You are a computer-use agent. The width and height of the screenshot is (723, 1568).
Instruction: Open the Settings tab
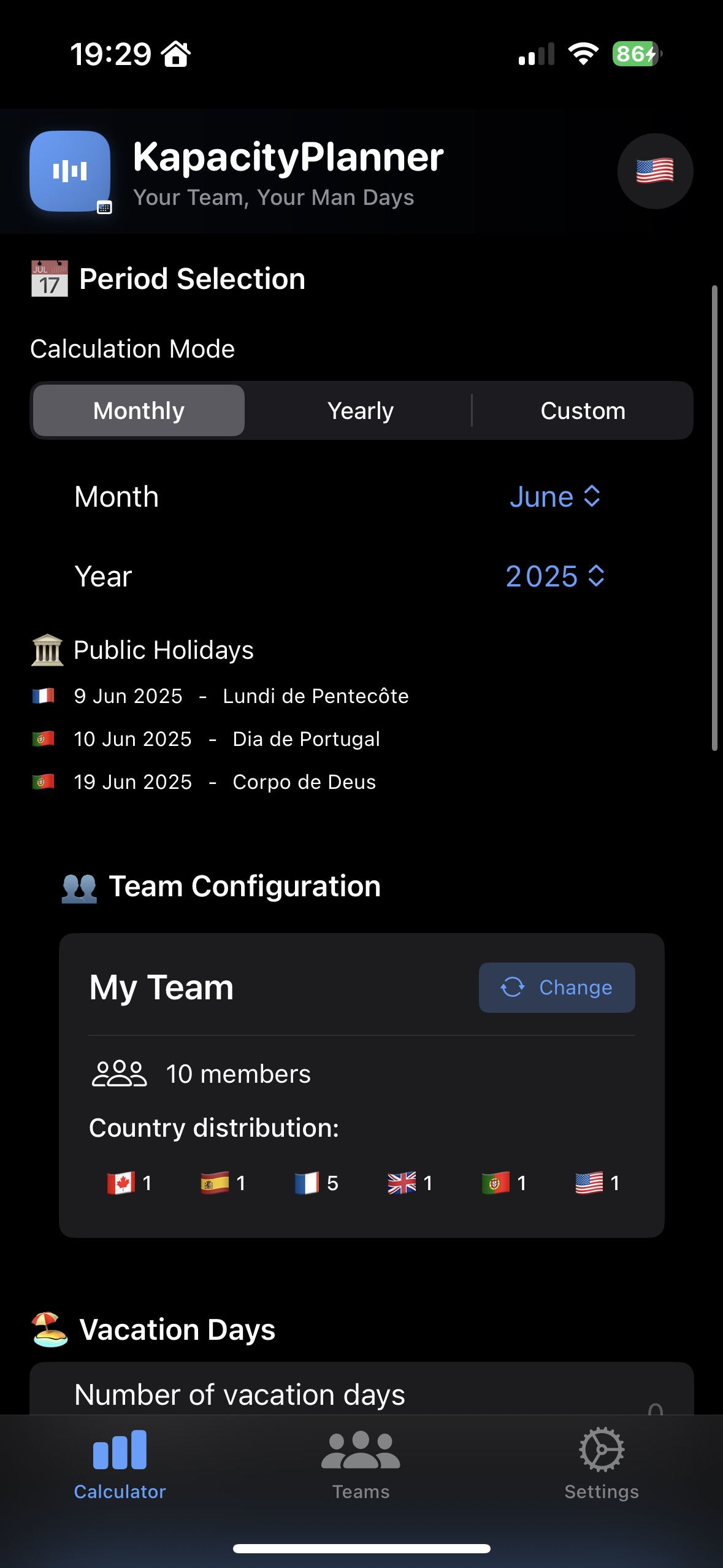pos(602,1465)
